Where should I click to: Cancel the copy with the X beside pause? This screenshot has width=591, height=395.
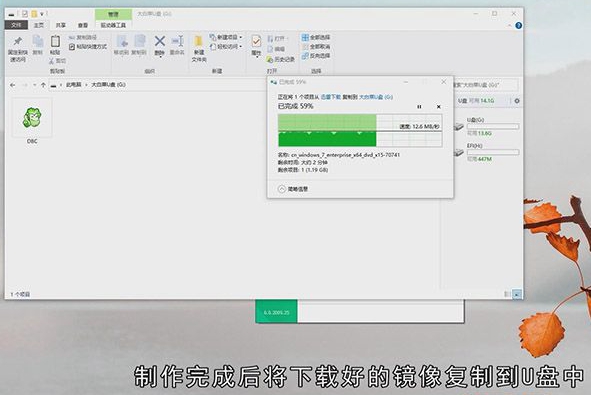coord(438,107)
